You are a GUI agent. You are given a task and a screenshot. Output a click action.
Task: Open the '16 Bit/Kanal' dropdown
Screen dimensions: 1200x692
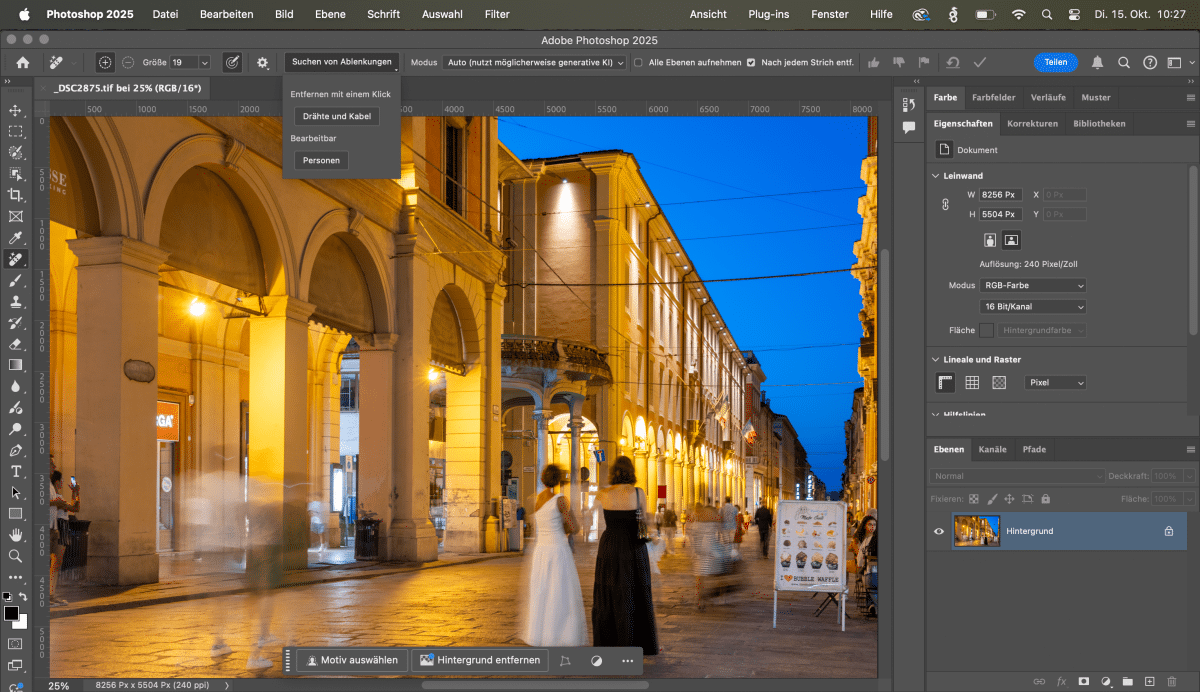1032,307
